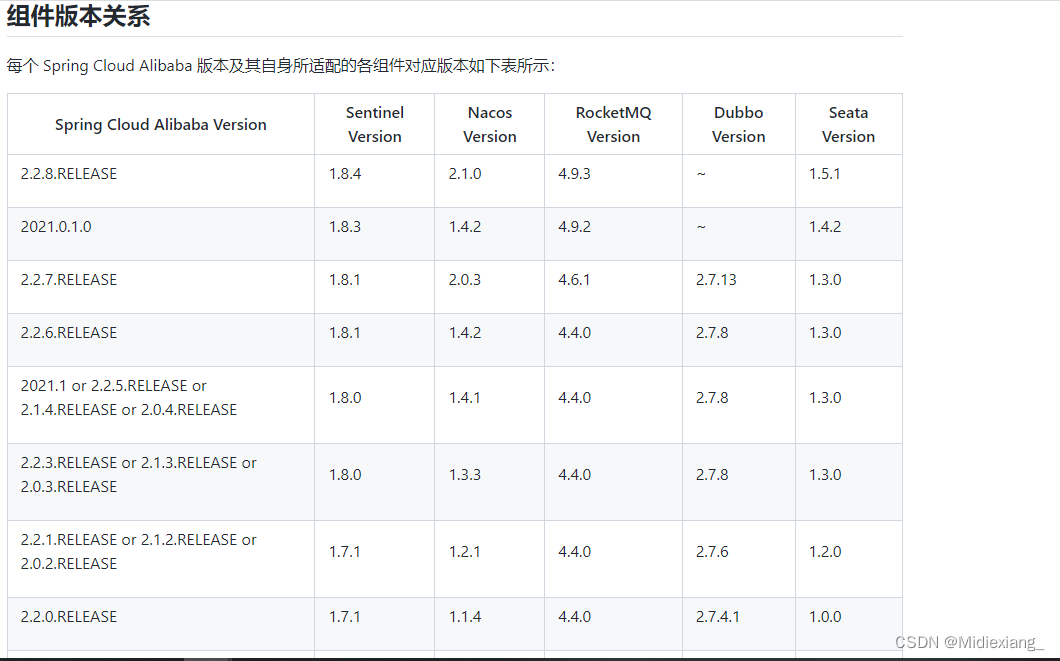
Task: Click RocketMQ 4.4.0 in the 2.2.3.RELEASE row
Action: (575, 474)
